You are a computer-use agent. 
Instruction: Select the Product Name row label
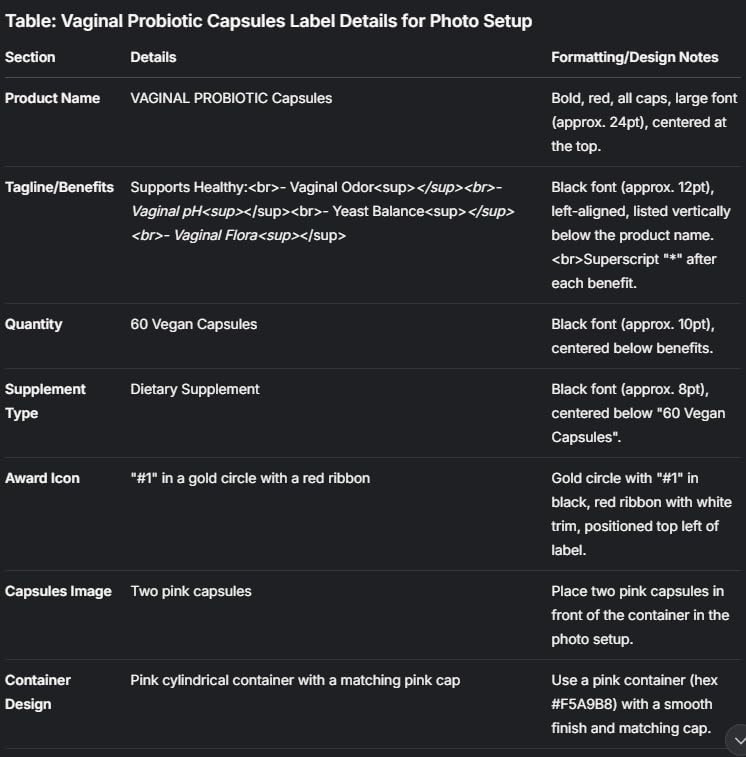coord(52,98)
